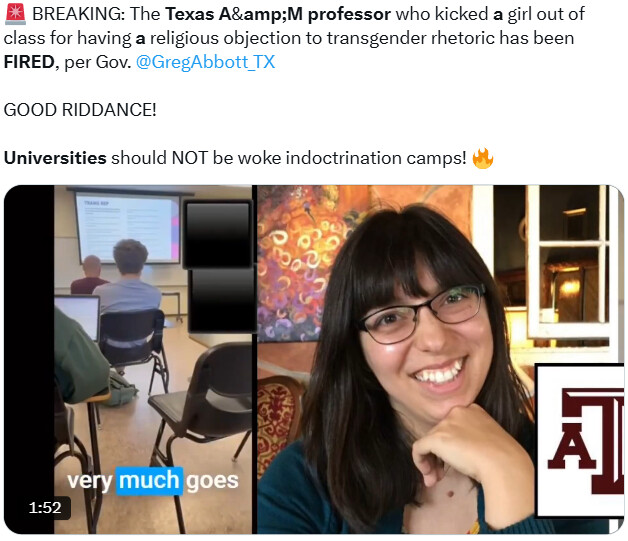The width and height of the screenshot is (628, 541).
Task: Click the bold word "FIRED"
Action: pos(29,62)
